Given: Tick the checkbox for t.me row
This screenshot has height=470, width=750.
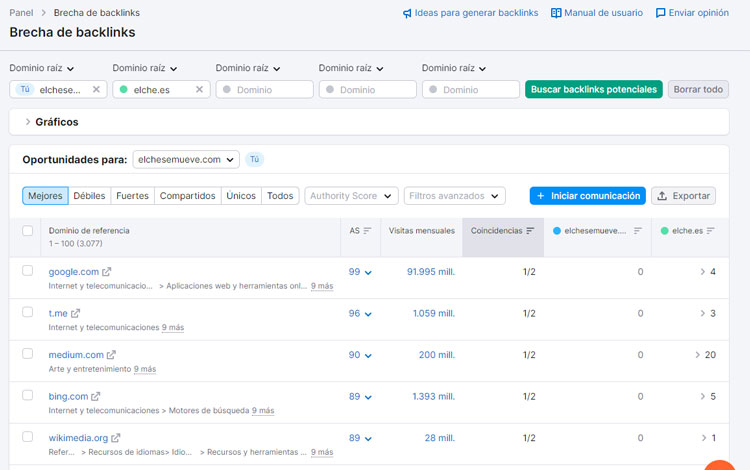Looking at the screenshot, I should pyautogui.click(x=28, y=312).
